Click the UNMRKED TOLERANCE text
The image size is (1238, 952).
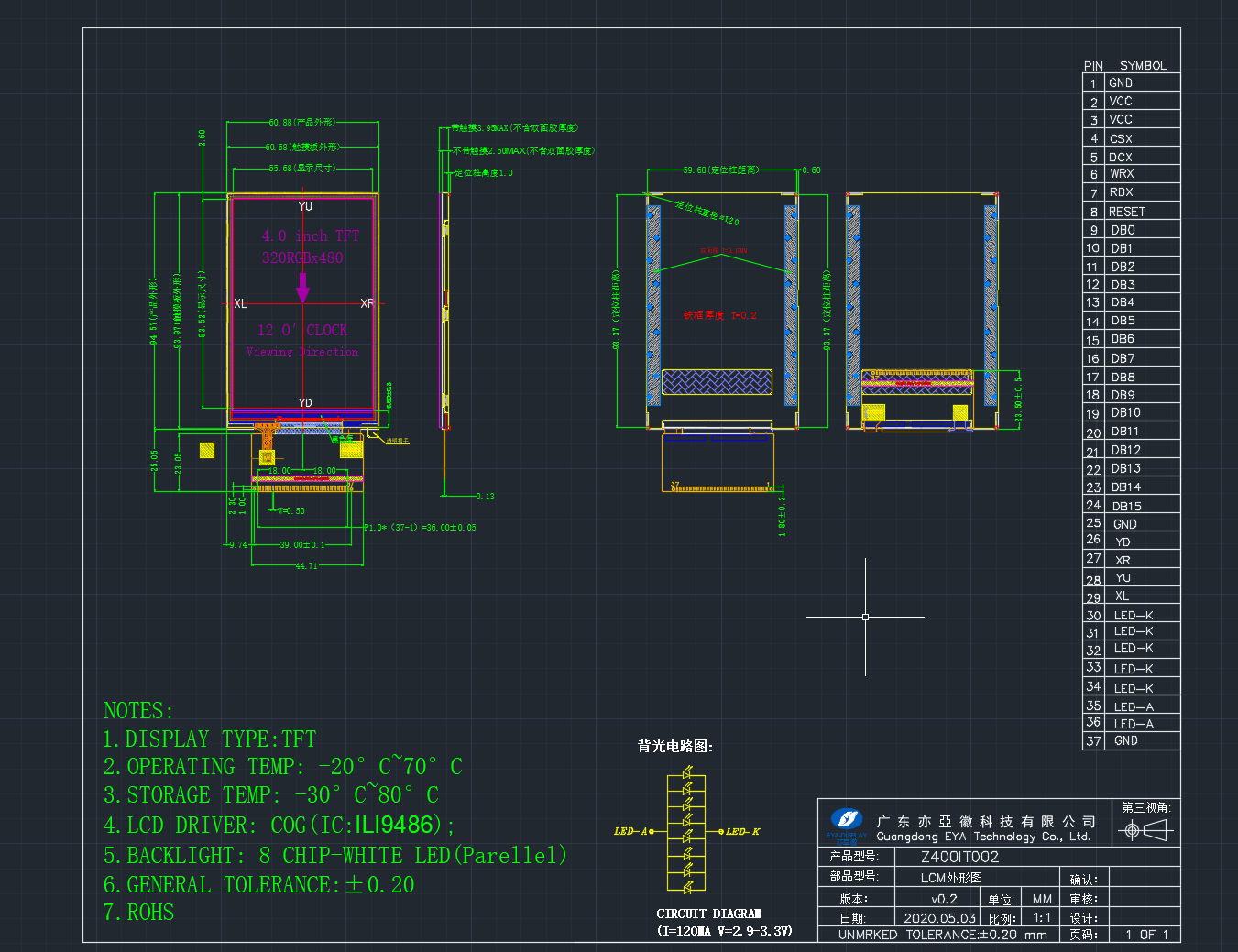tap(942, 935)
